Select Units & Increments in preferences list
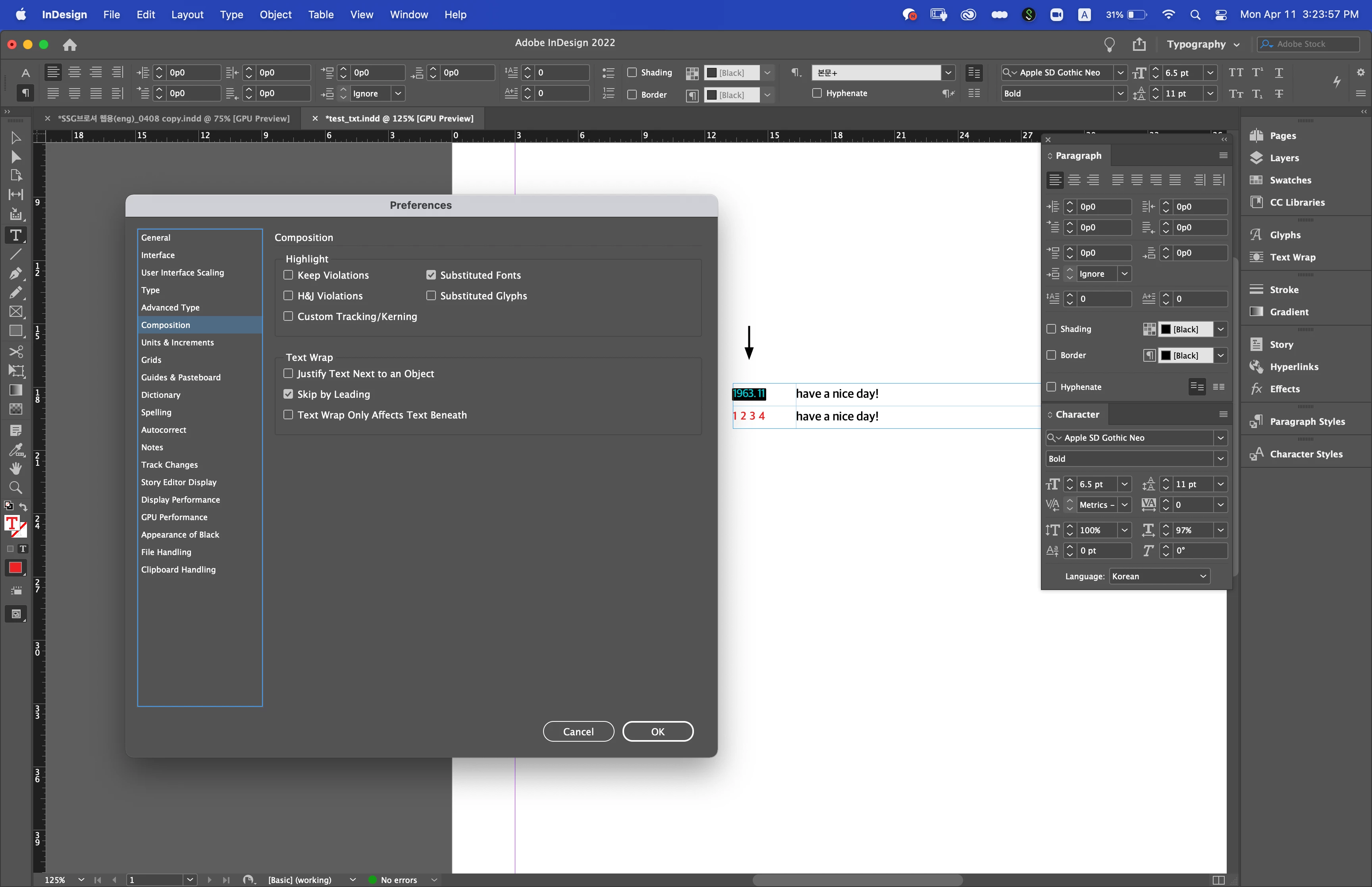The height and width of the screenshot is (887, 1372). [177, 343]
